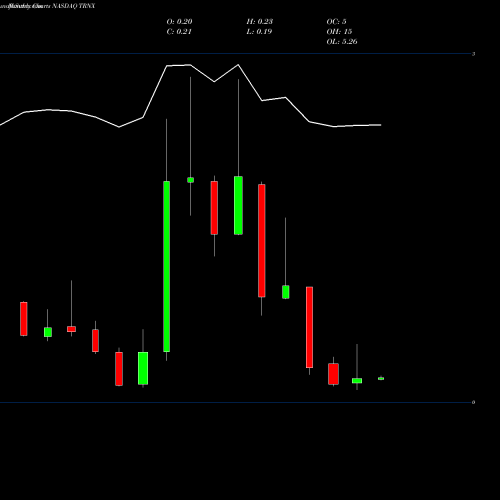Screen dimensions: 500x500
Task: Select the open price O: 0.20
Action: point(179,22)
